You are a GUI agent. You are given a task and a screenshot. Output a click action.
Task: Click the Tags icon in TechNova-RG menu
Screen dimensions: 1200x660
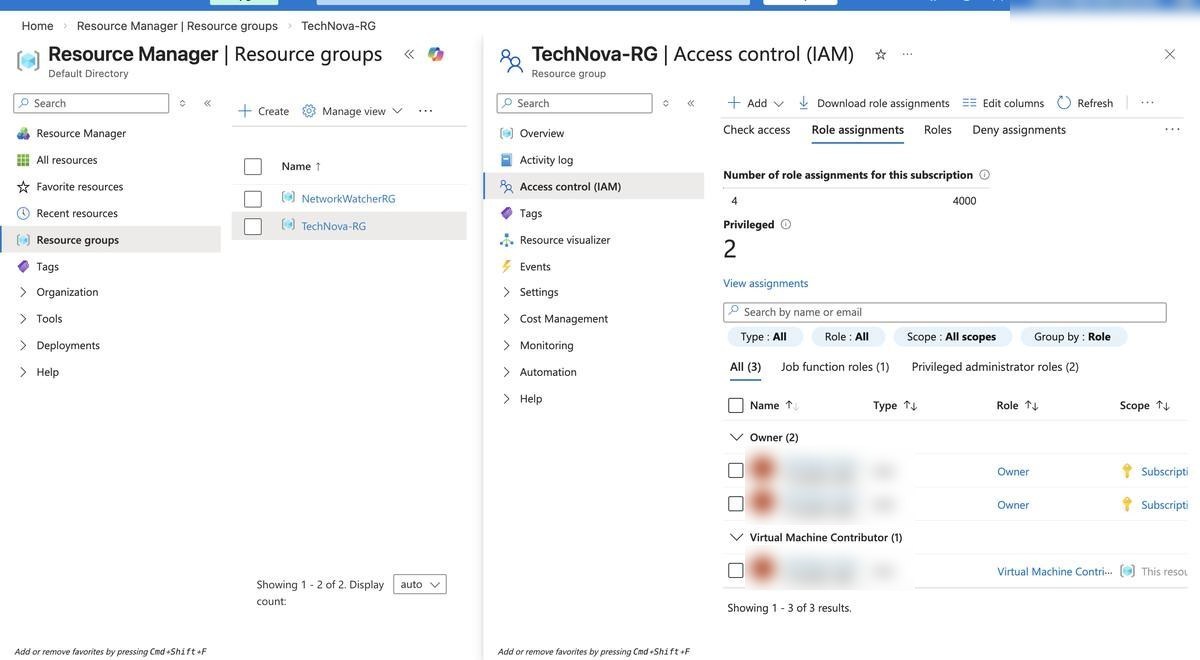click(506, 213)
